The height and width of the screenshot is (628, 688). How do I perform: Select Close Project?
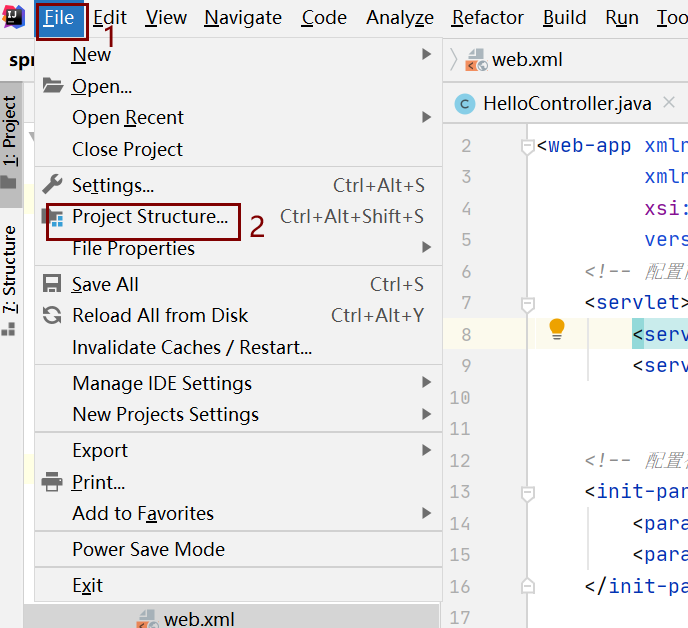click(127, 149)
